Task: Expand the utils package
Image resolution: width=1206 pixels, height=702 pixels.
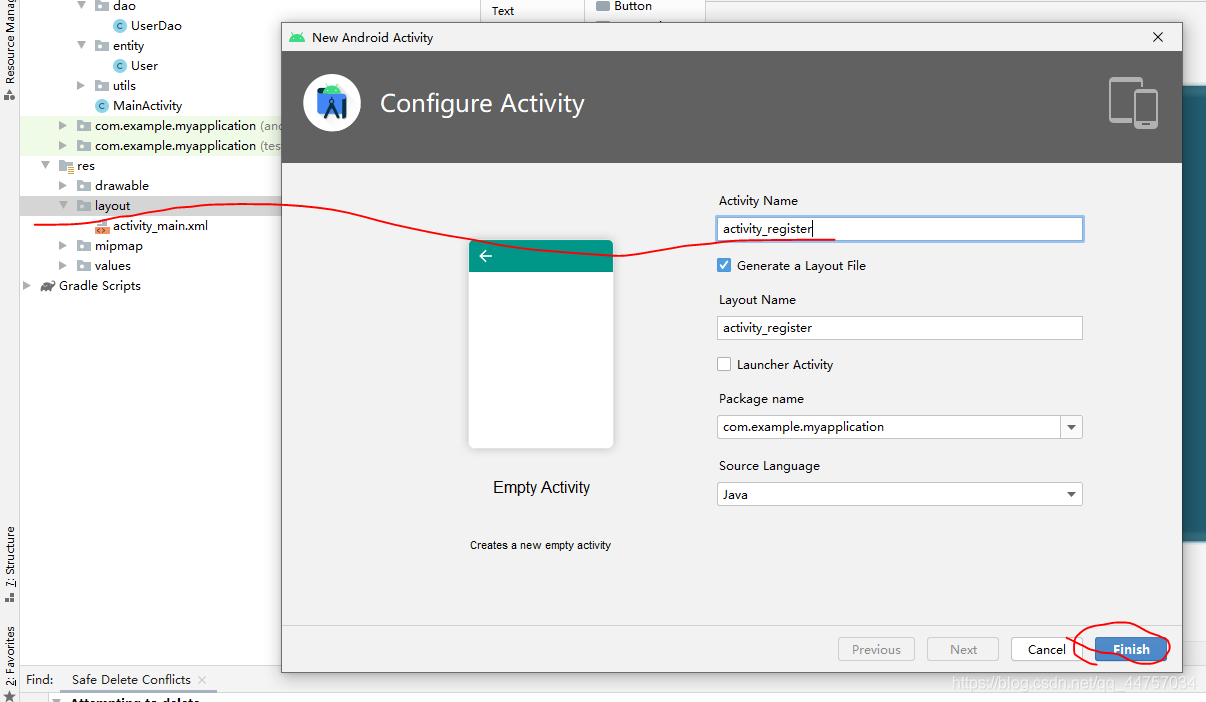Action: point(82,85)
